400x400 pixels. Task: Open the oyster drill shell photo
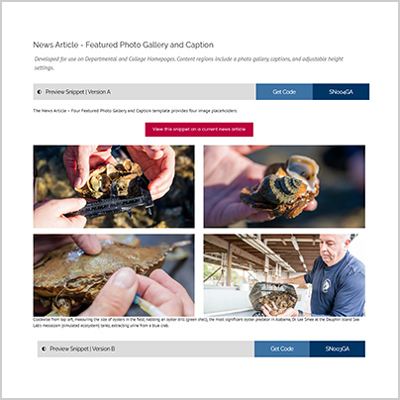click(x=284, y=187)
